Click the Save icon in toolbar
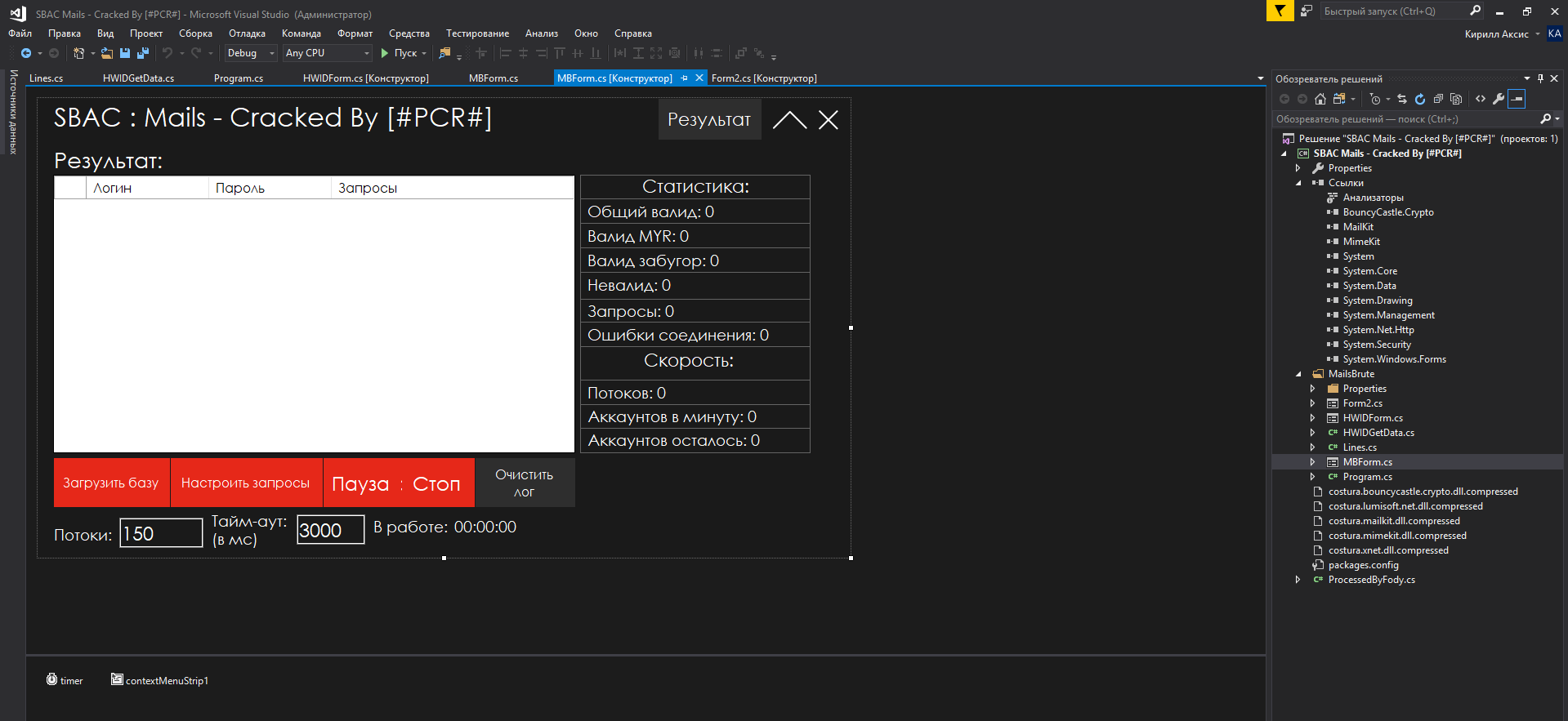Image resolution: width=1568 pixels, height=721 pixels. pyautogui.click(x=125, y=53)
